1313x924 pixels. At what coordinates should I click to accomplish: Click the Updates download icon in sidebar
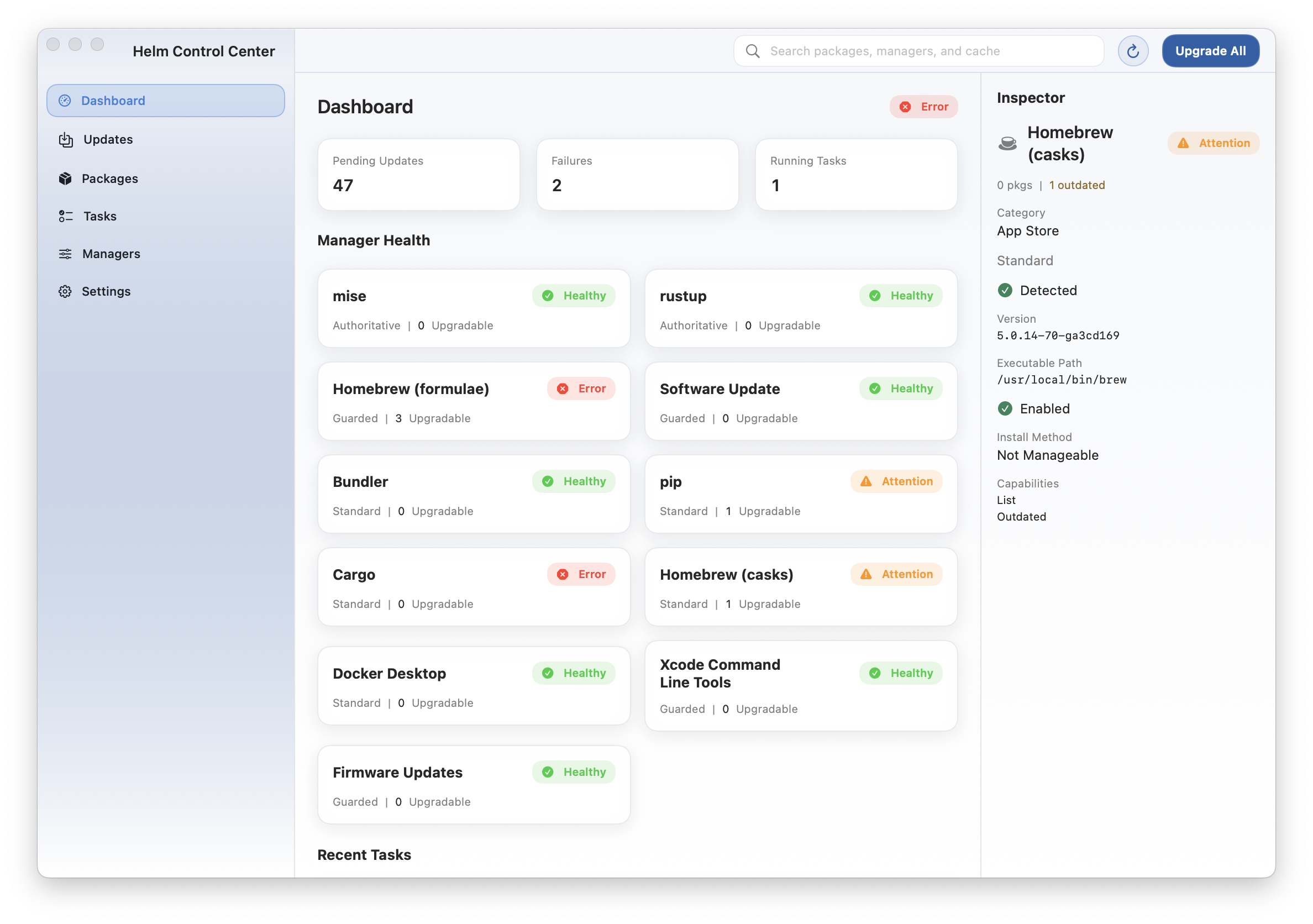pos(66,139)
